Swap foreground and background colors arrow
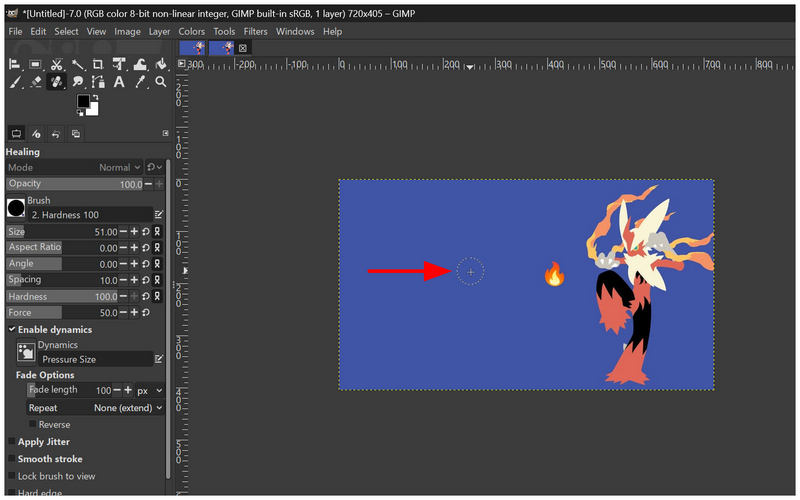This screenshot has height=500, width=800. point(95,97)
